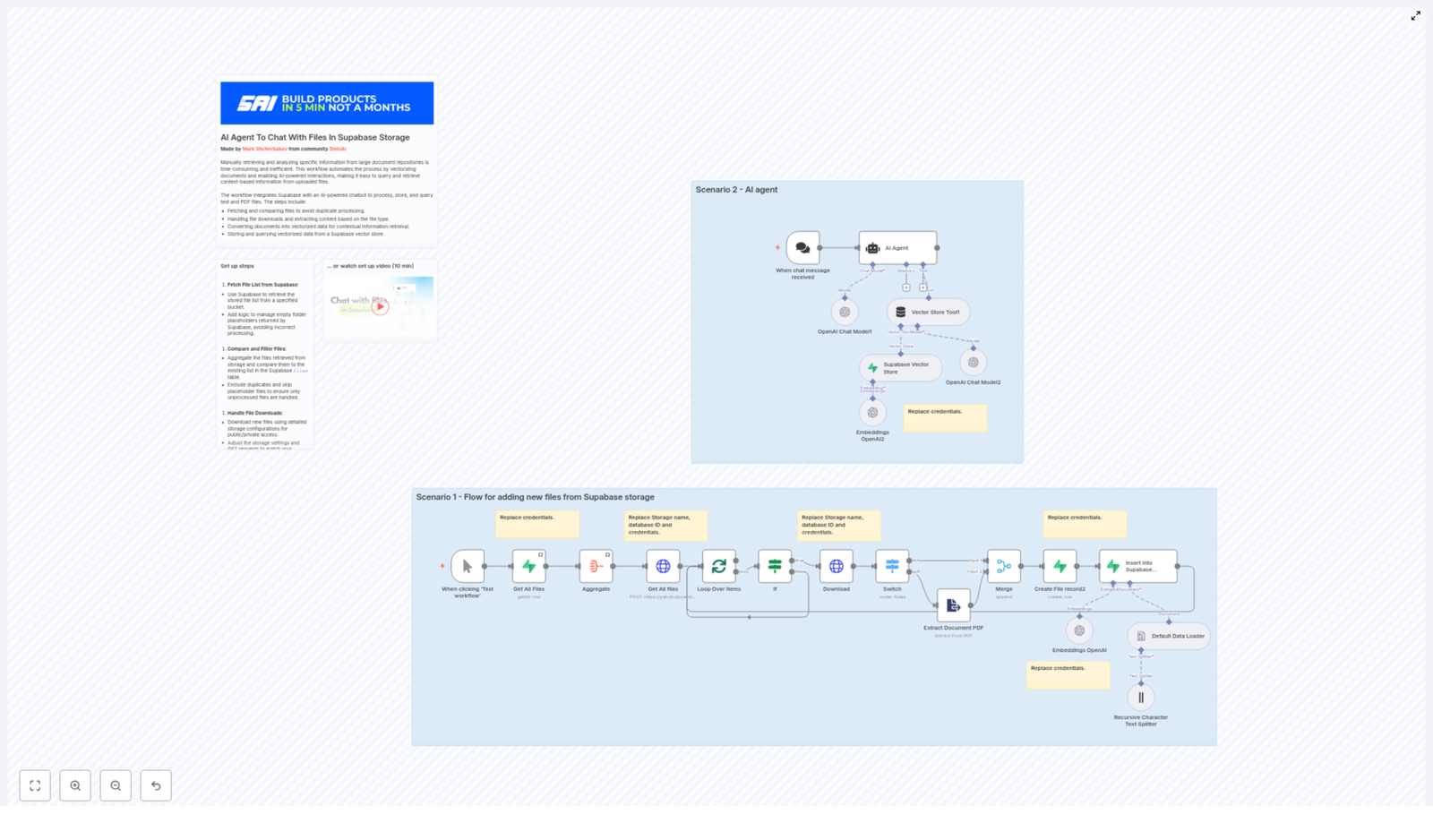Select the 'When chat message received' trigger
Viewport: 1433px width, 840px height.
[802, 247]
